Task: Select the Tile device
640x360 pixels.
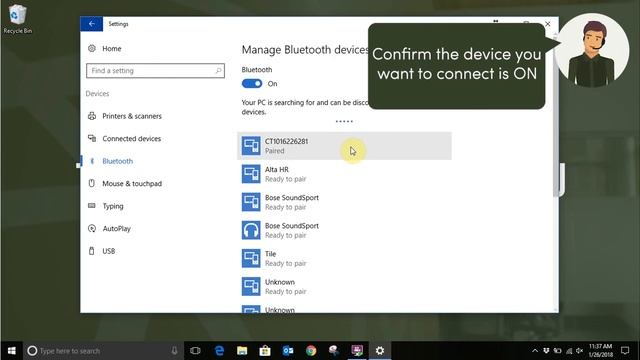Action: [x=344, y=258]
